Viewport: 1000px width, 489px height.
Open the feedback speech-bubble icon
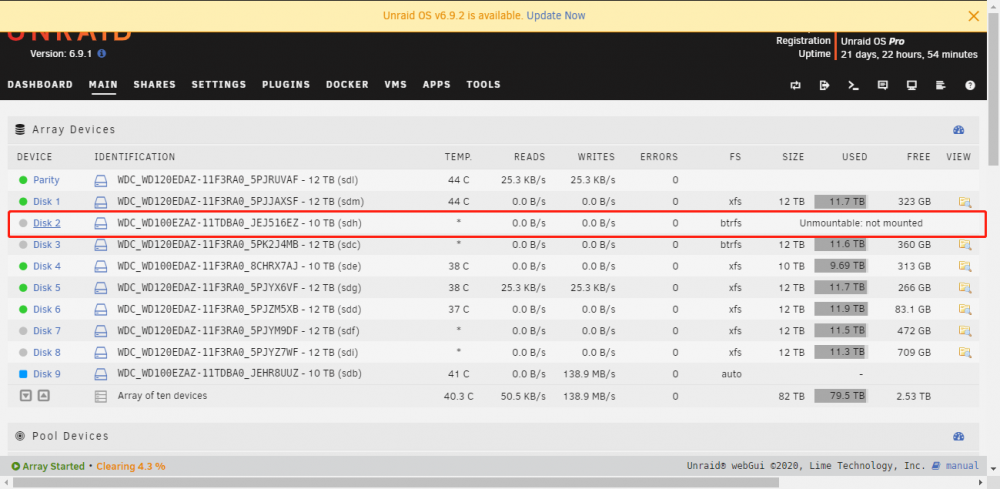point(883,85)
